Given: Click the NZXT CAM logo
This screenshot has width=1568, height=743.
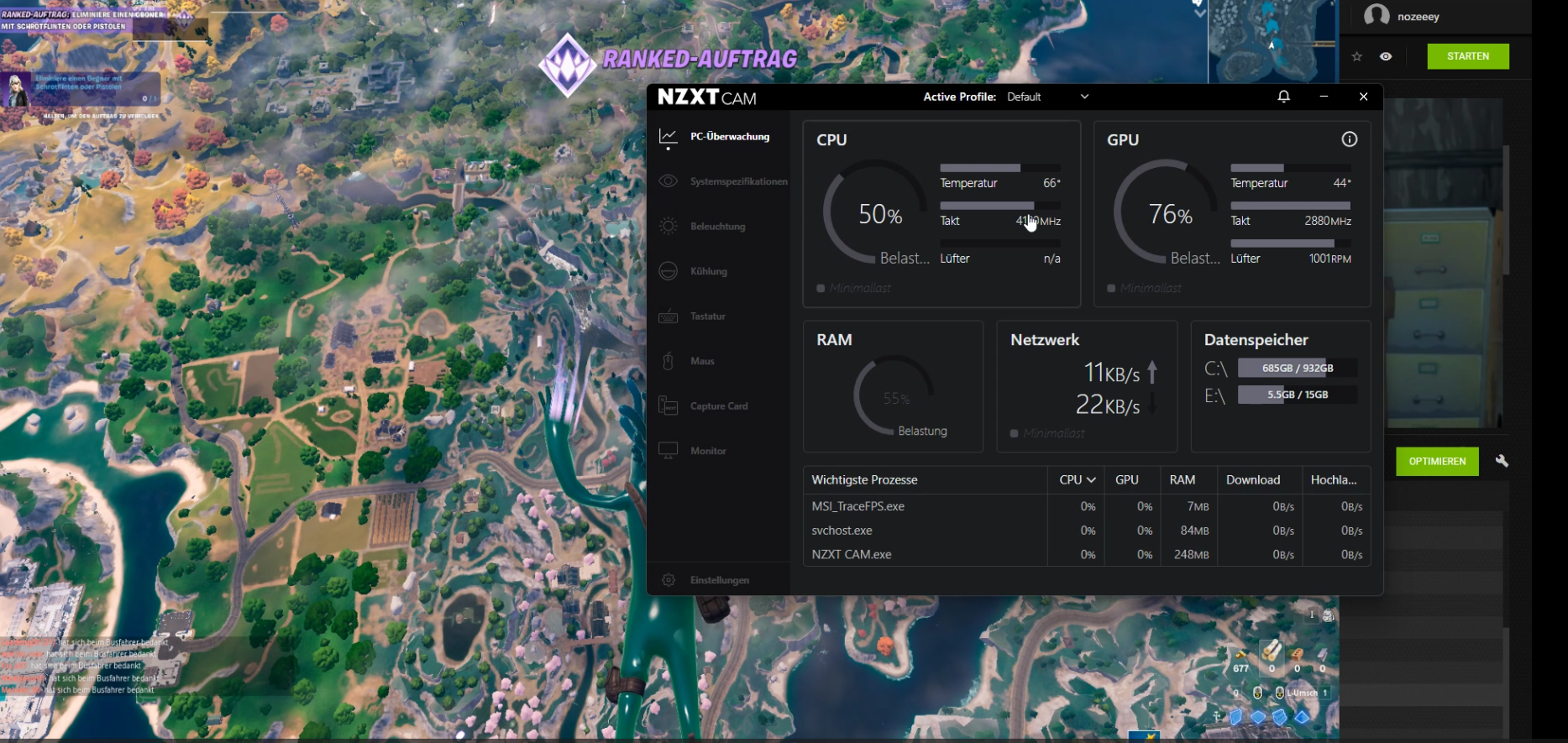Looking at the screenshot, I should pyautogui.click(x=707, y=97).
